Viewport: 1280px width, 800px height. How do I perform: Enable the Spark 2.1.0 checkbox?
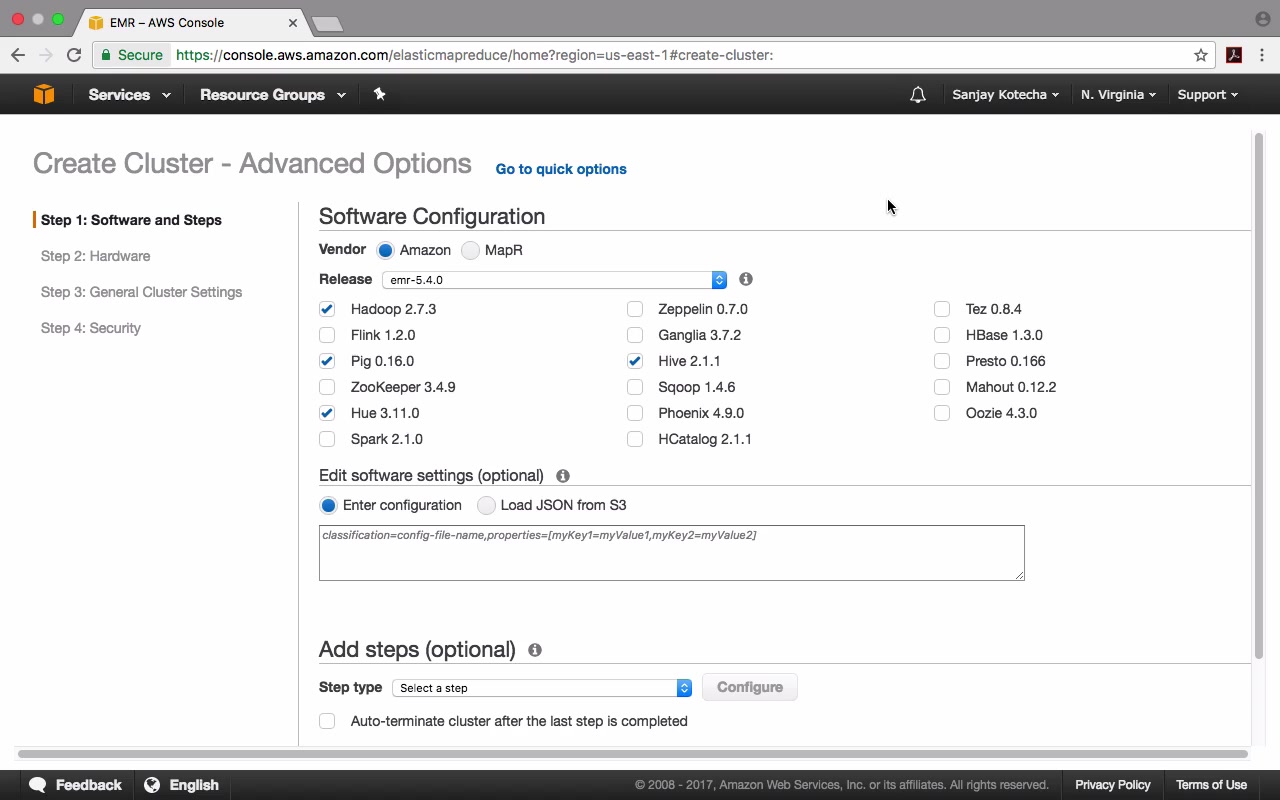[327, 439]
